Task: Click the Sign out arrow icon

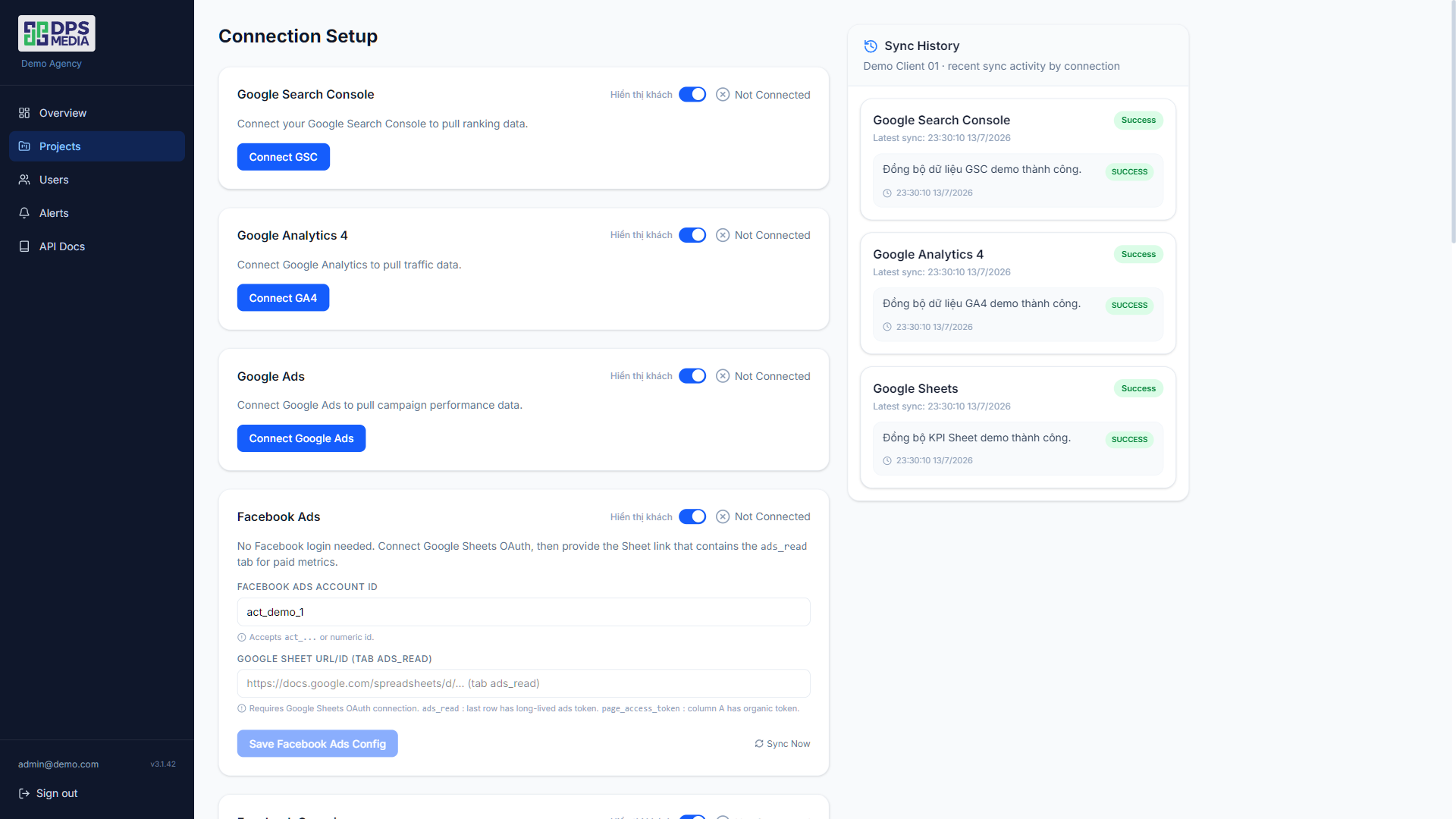Action: 24,793
